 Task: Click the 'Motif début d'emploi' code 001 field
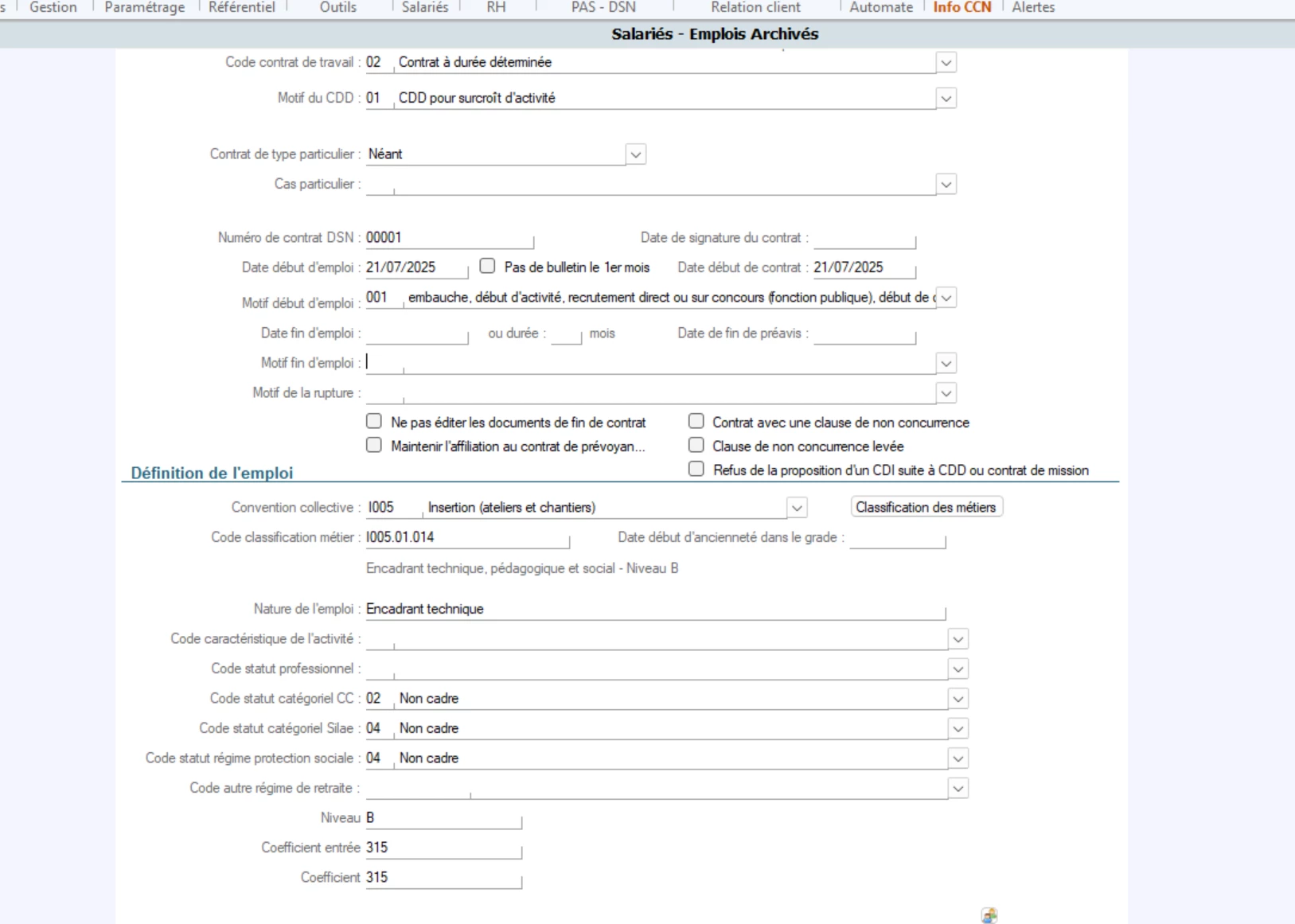[384, 298]
